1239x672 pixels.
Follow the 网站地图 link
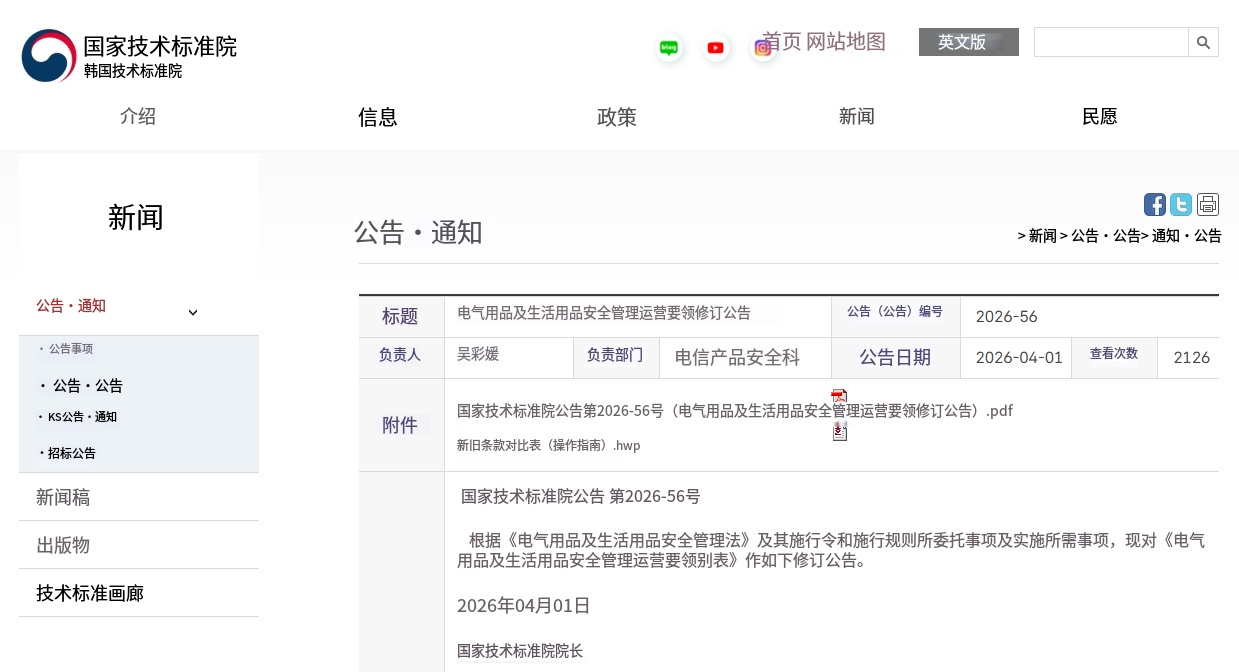click(847, 43)
